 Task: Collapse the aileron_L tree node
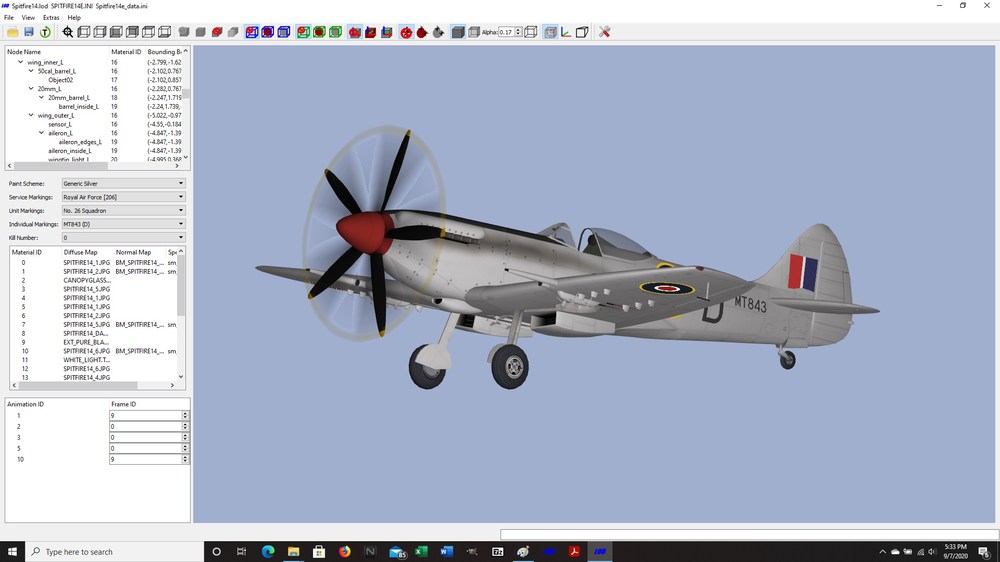(x=41, y=133)
